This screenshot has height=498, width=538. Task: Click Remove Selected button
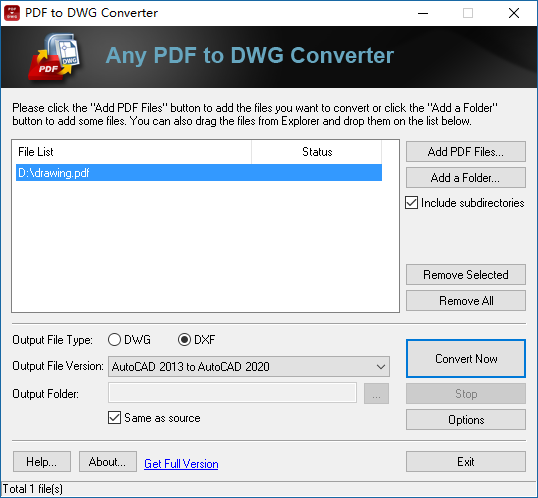tap(466, 275)
